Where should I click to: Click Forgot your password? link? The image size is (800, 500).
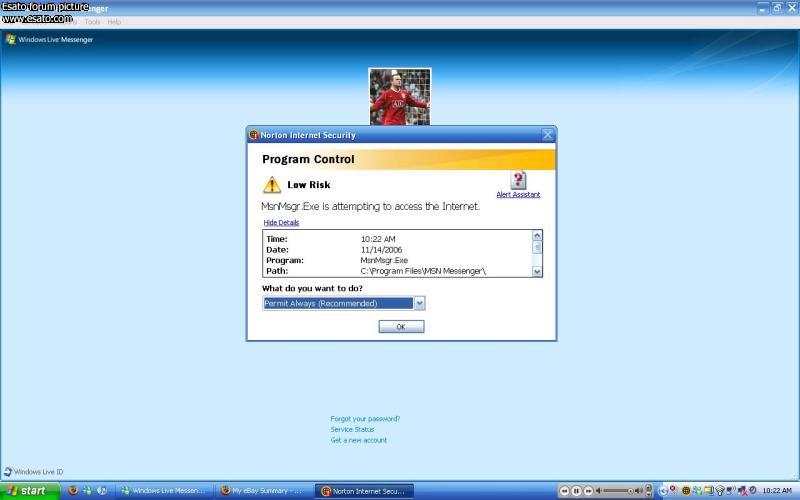[365, 419]
